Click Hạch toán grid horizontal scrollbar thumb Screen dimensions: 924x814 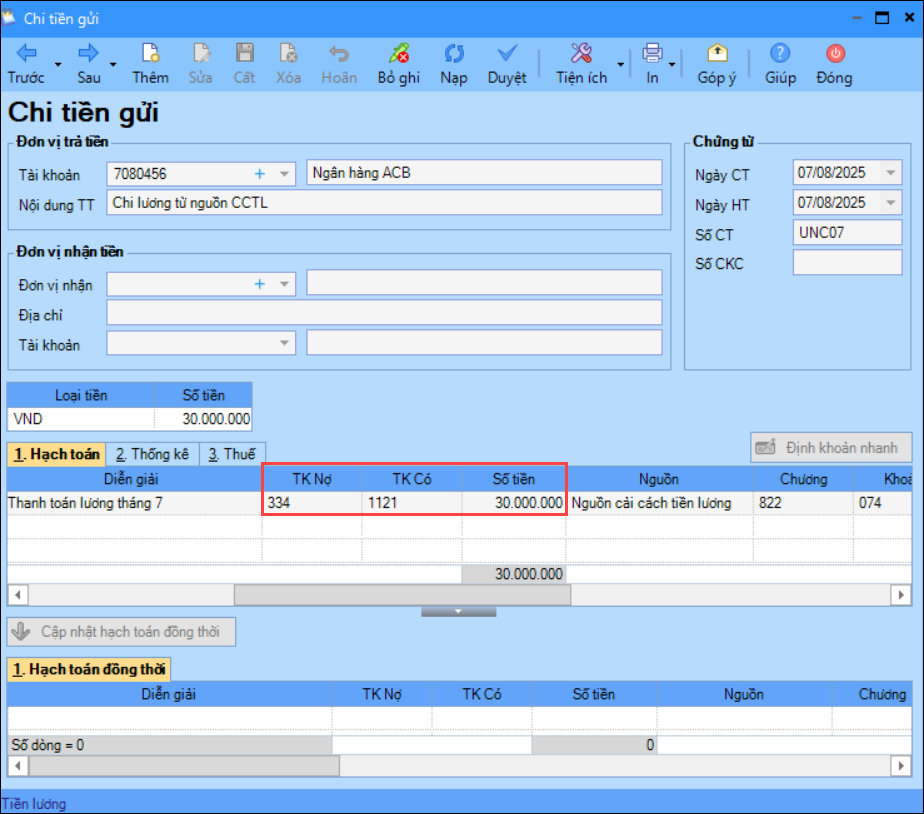pos(402,595)
